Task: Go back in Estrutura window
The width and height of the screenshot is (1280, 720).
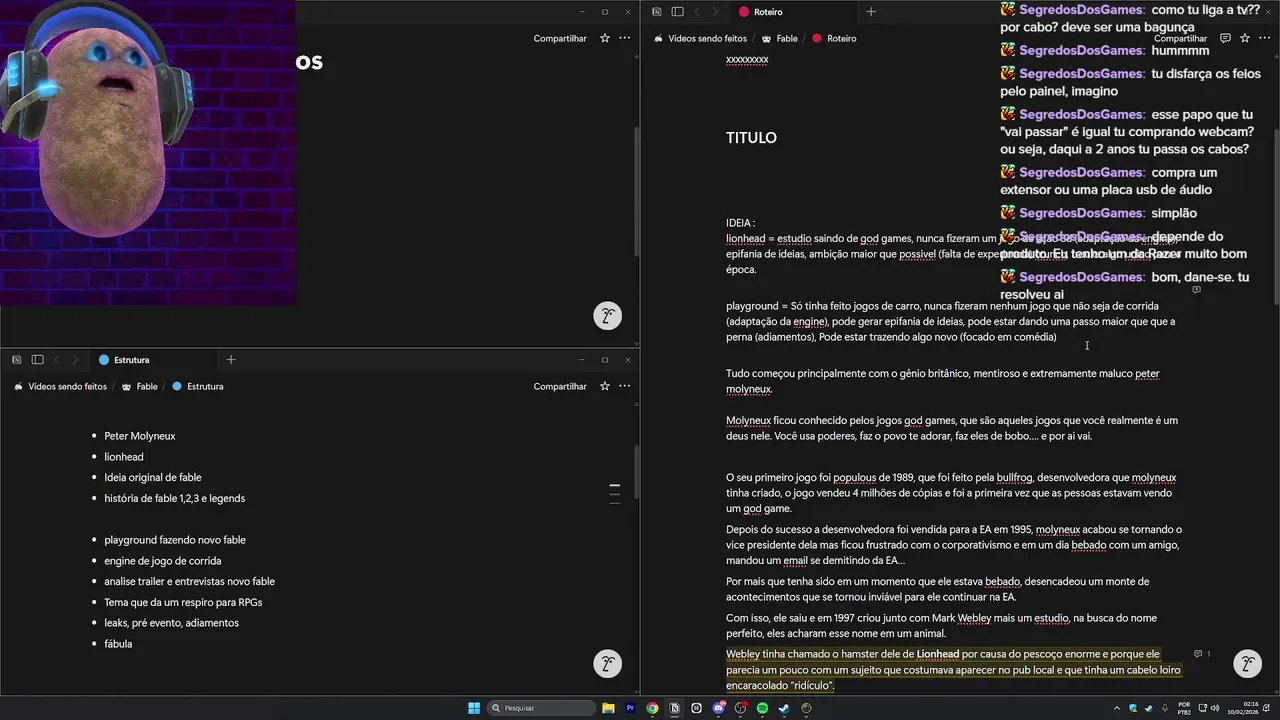Action: [x=56, y=360]
